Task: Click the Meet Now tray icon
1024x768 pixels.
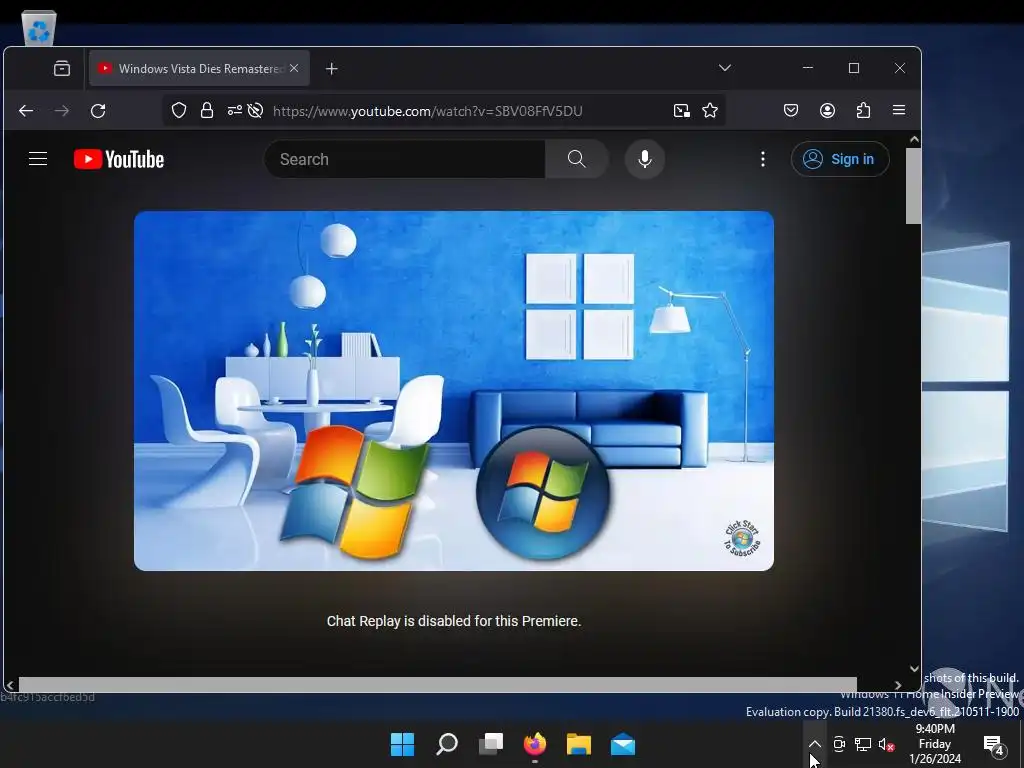Action: (839, 744)
